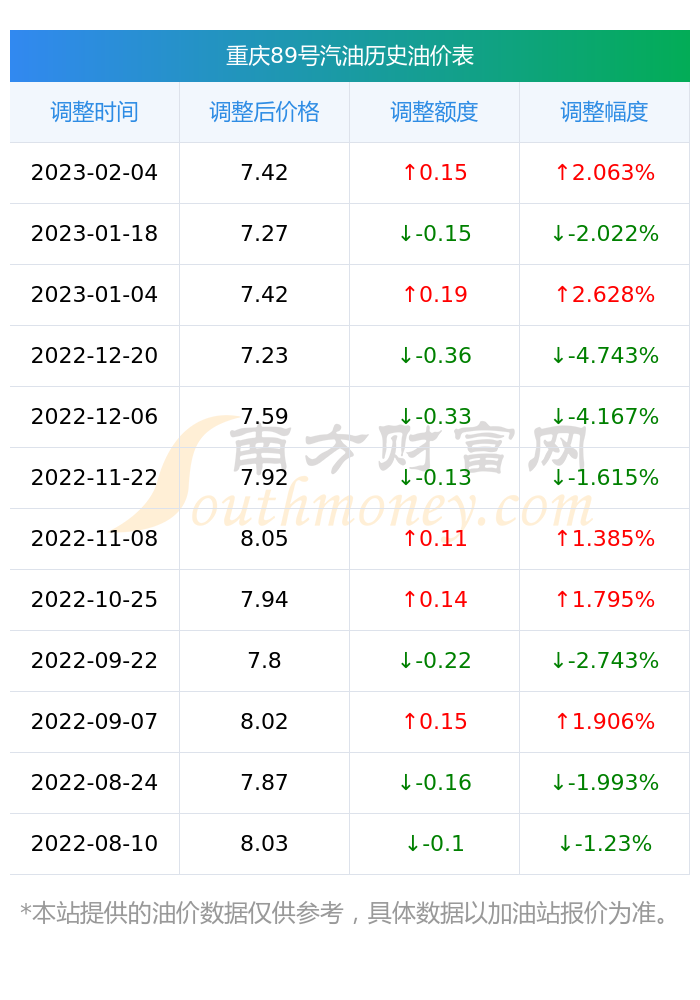Viewport: 700px width, 1000px height.
Task: Select the 调整时间 column header
Action: pos(94,112)
